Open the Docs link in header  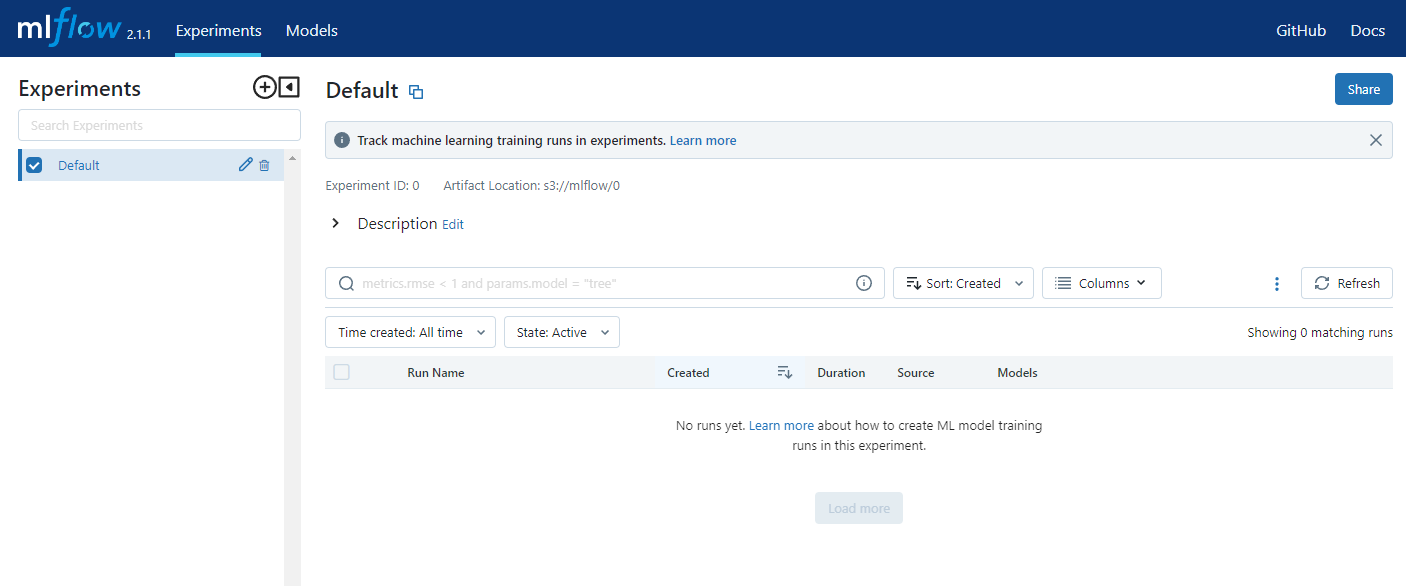(1368, 30)
